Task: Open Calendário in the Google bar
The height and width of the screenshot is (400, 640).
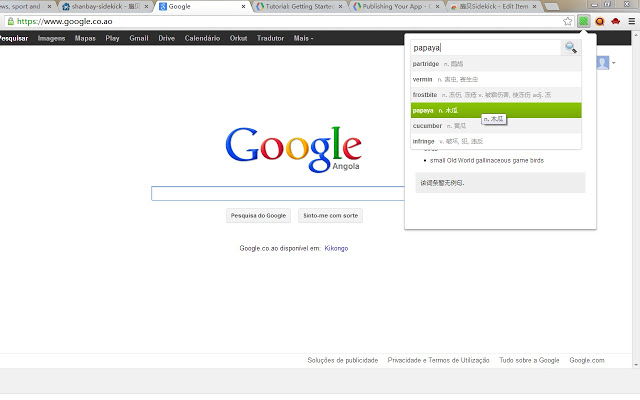Action: coord(202,38)
